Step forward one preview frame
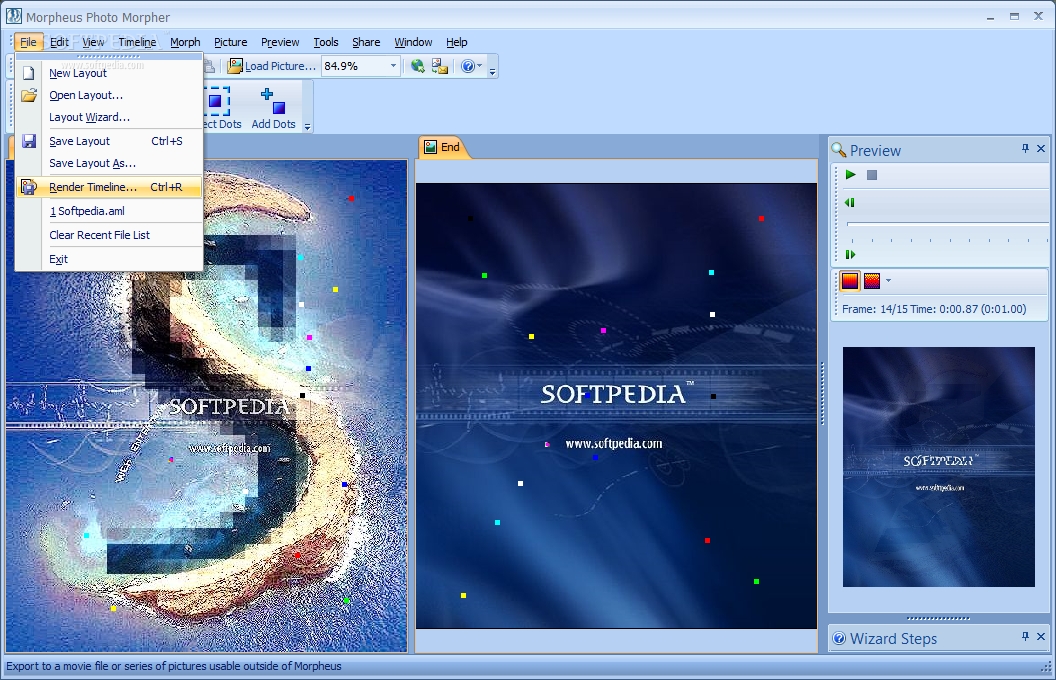The height and width of the screenshot is (680, 1056). pos(850,254)
